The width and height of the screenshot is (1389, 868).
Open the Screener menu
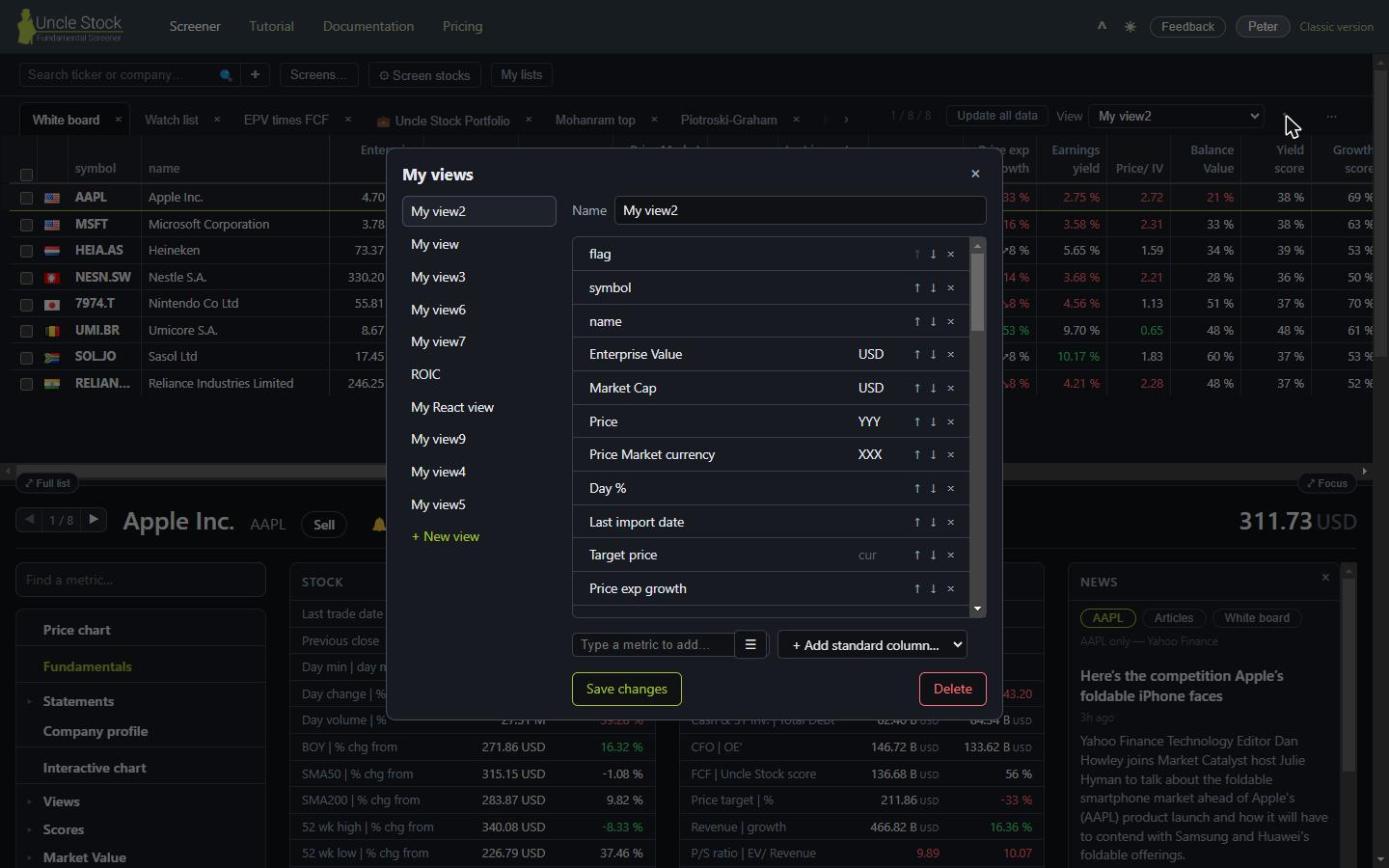tap(195, 27)
